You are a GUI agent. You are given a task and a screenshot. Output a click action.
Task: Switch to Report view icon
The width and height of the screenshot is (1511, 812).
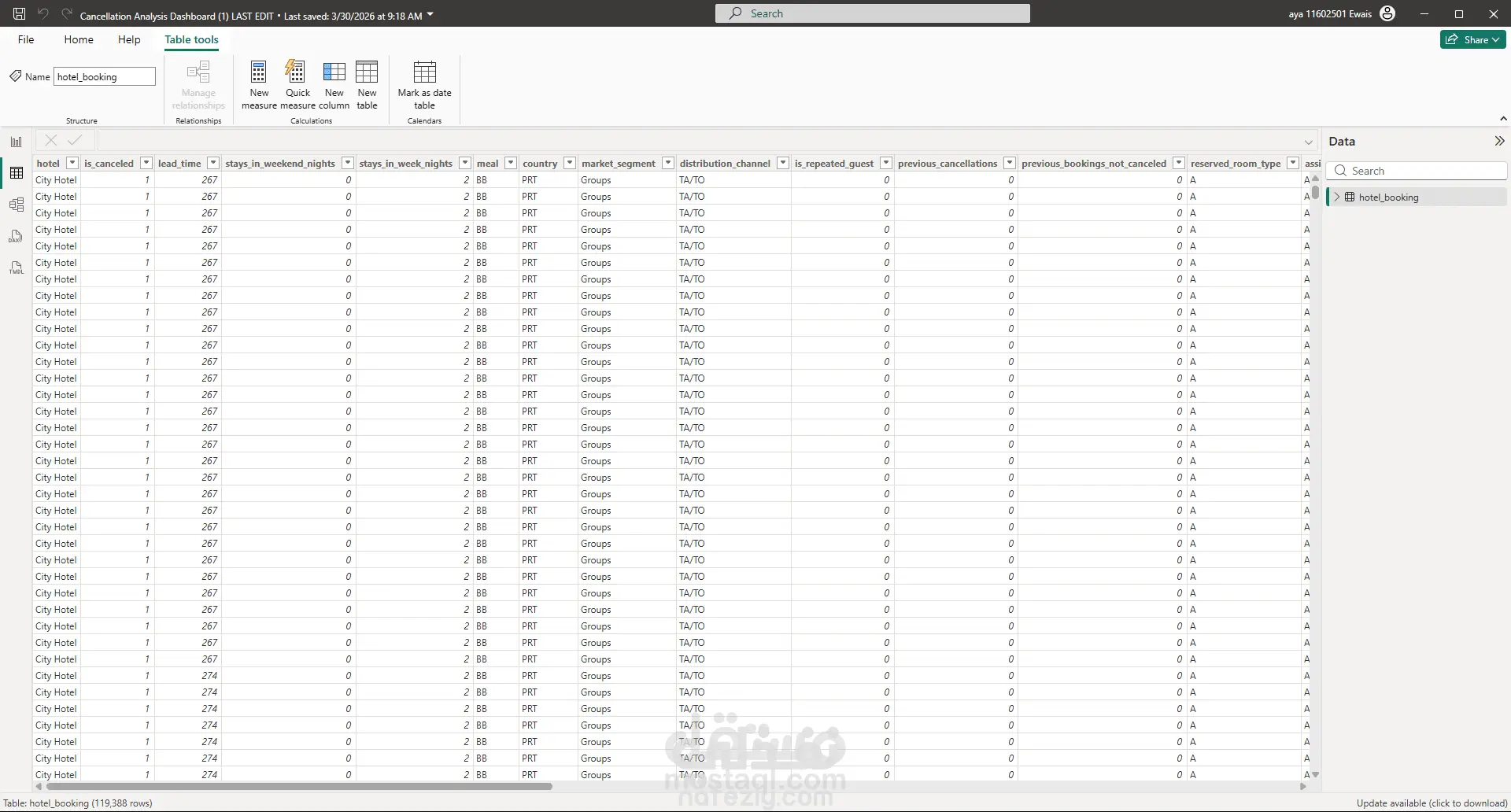tap(17, 142)
